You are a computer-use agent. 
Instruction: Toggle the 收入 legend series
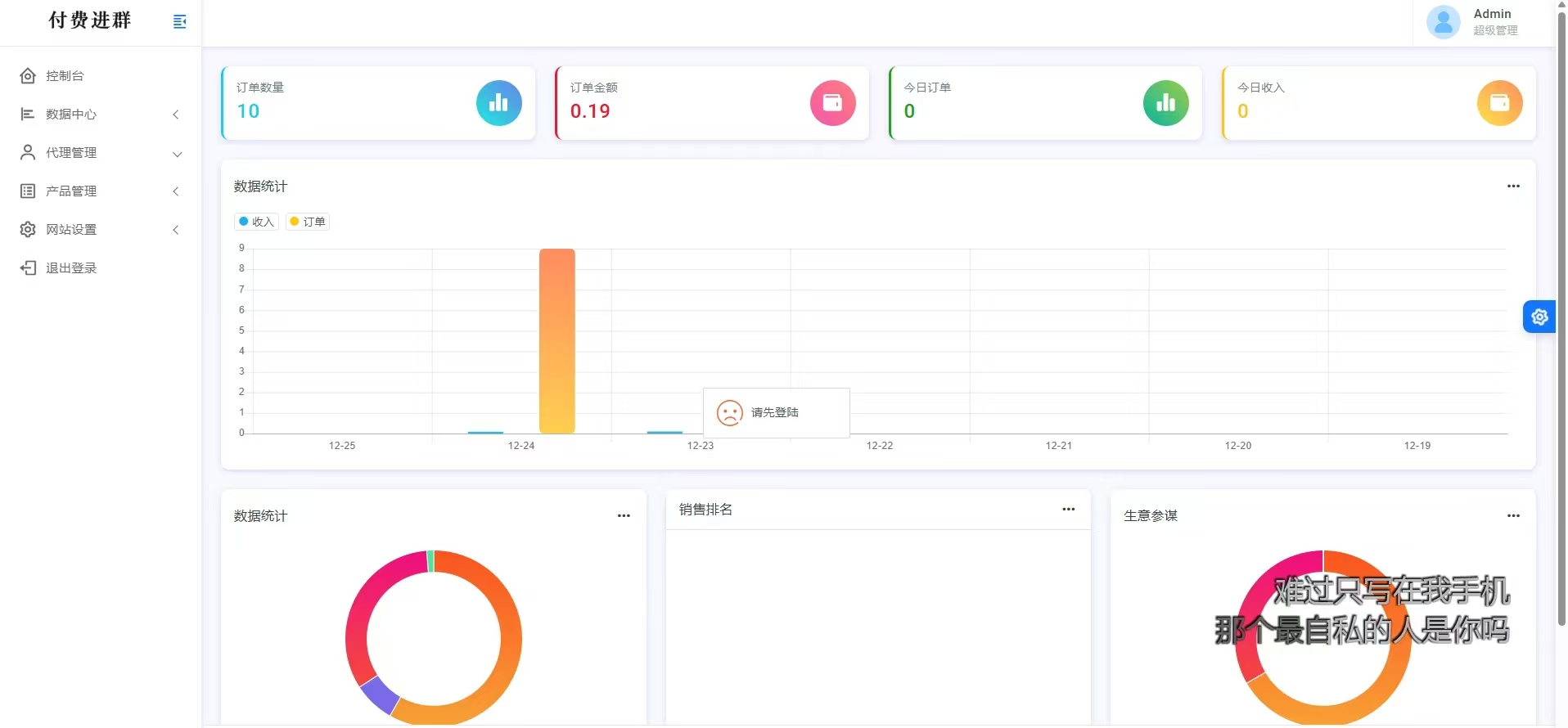tap(257, 222)
